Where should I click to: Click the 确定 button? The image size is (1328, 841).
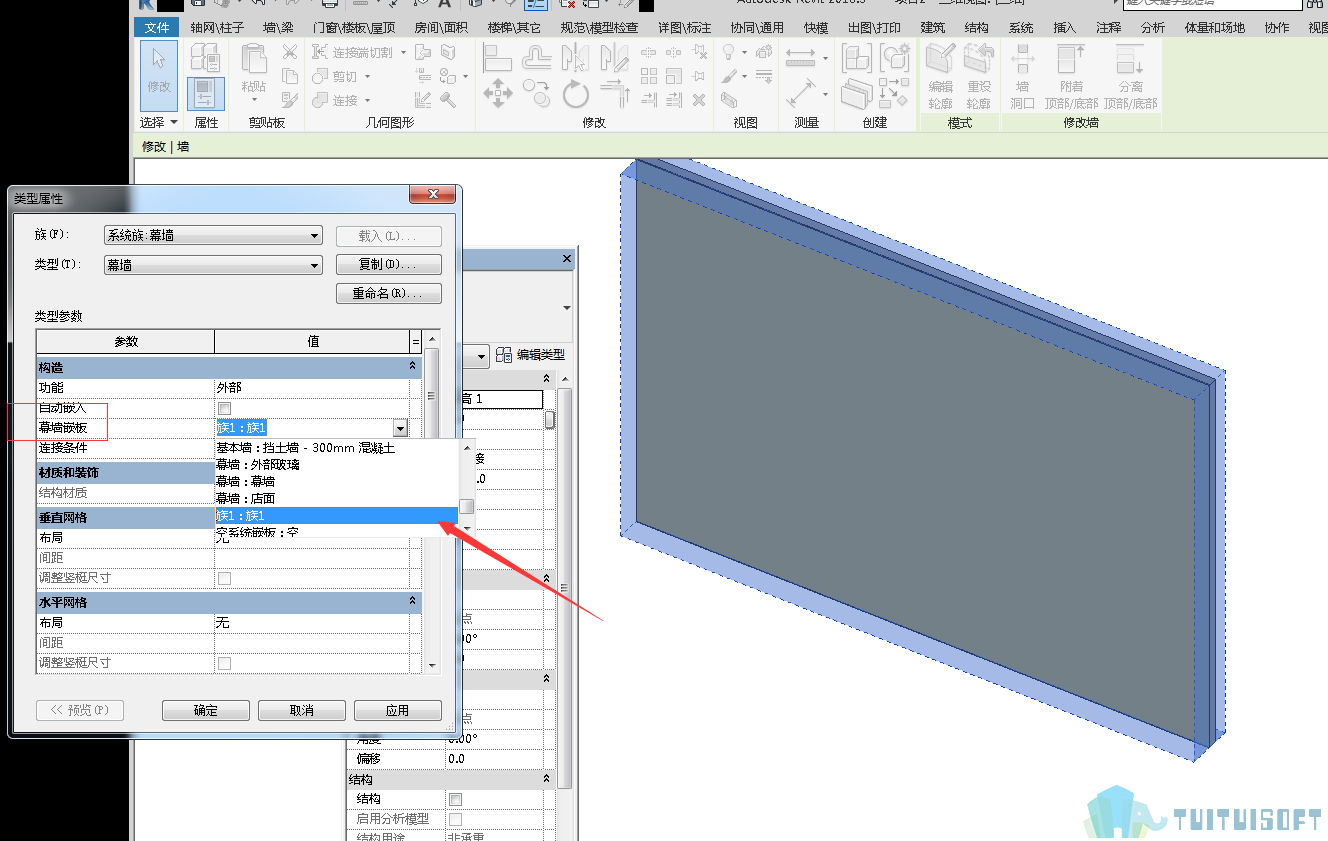(205, 710)
